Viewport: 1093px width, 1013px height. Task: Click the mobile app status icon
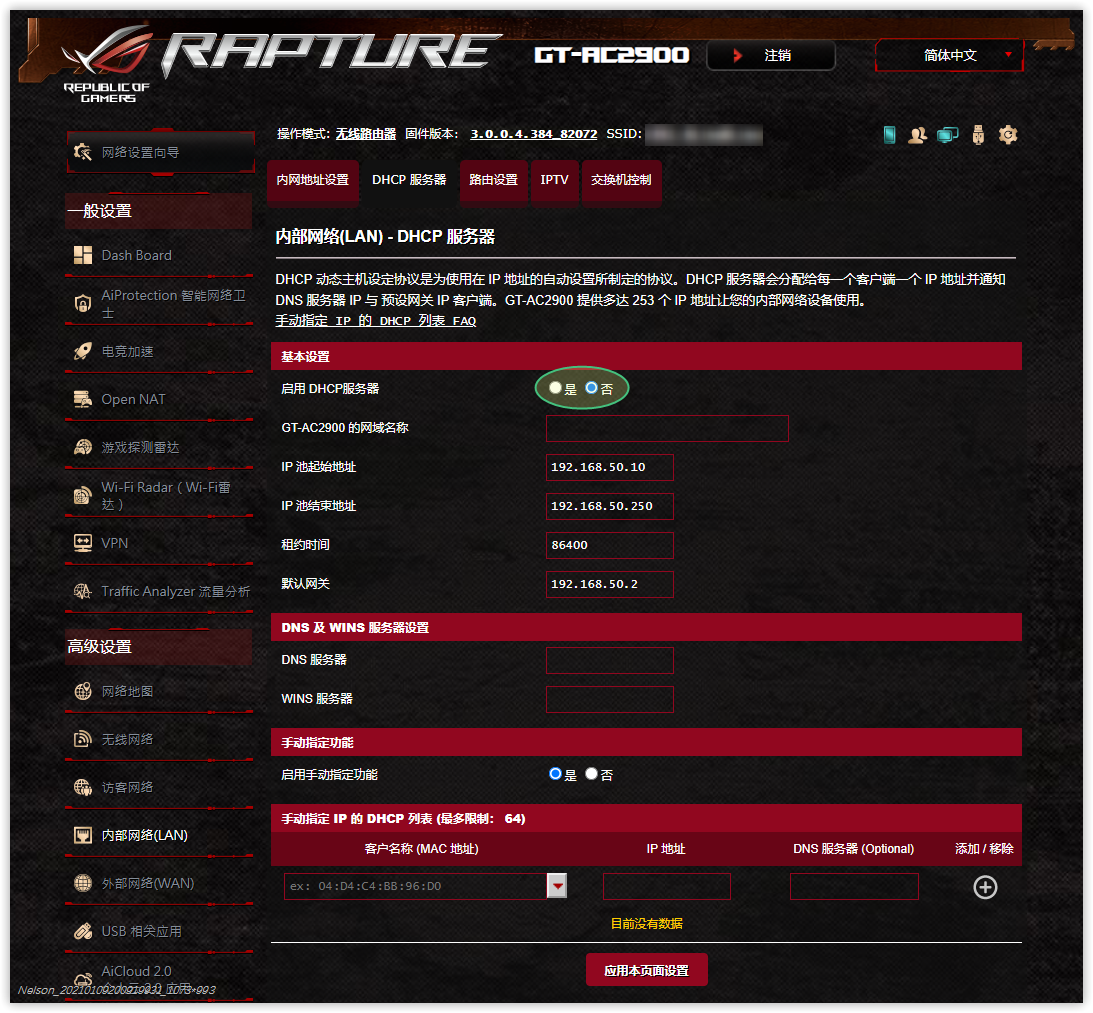coord(889,135)
